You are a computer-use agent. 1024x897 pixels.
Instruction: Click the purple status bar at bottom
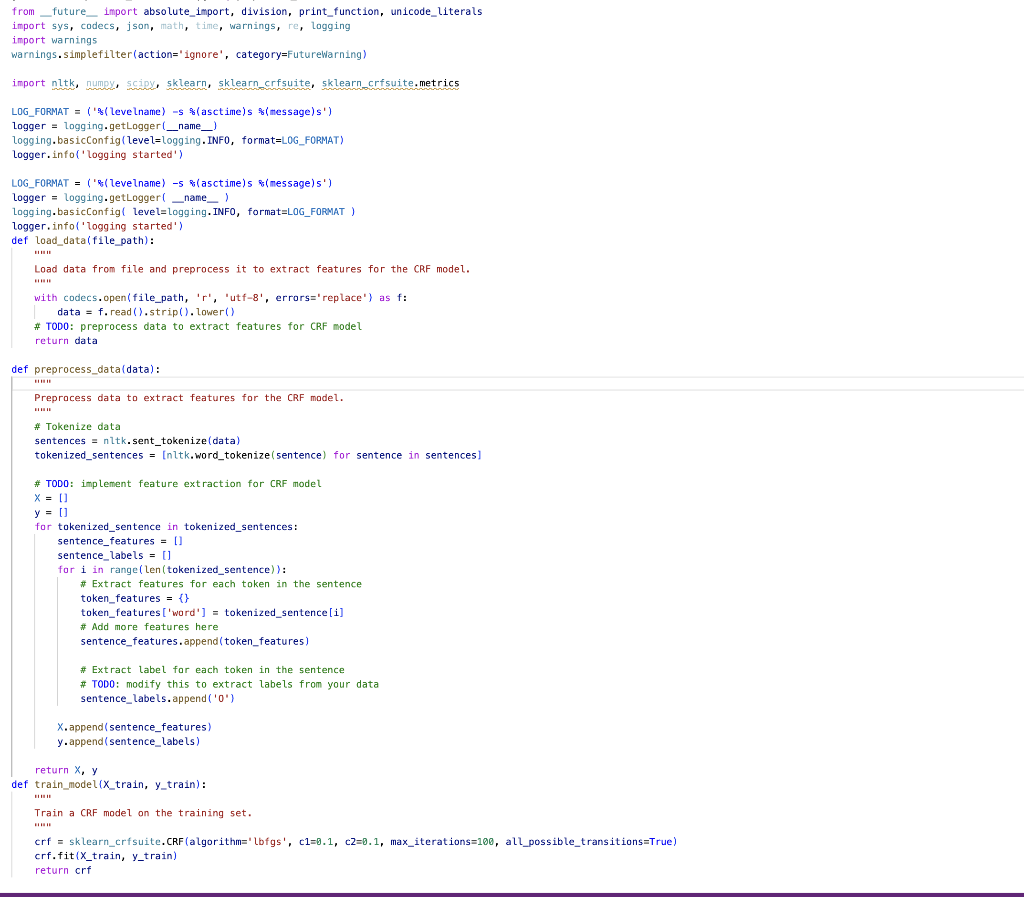pos(512,888)
